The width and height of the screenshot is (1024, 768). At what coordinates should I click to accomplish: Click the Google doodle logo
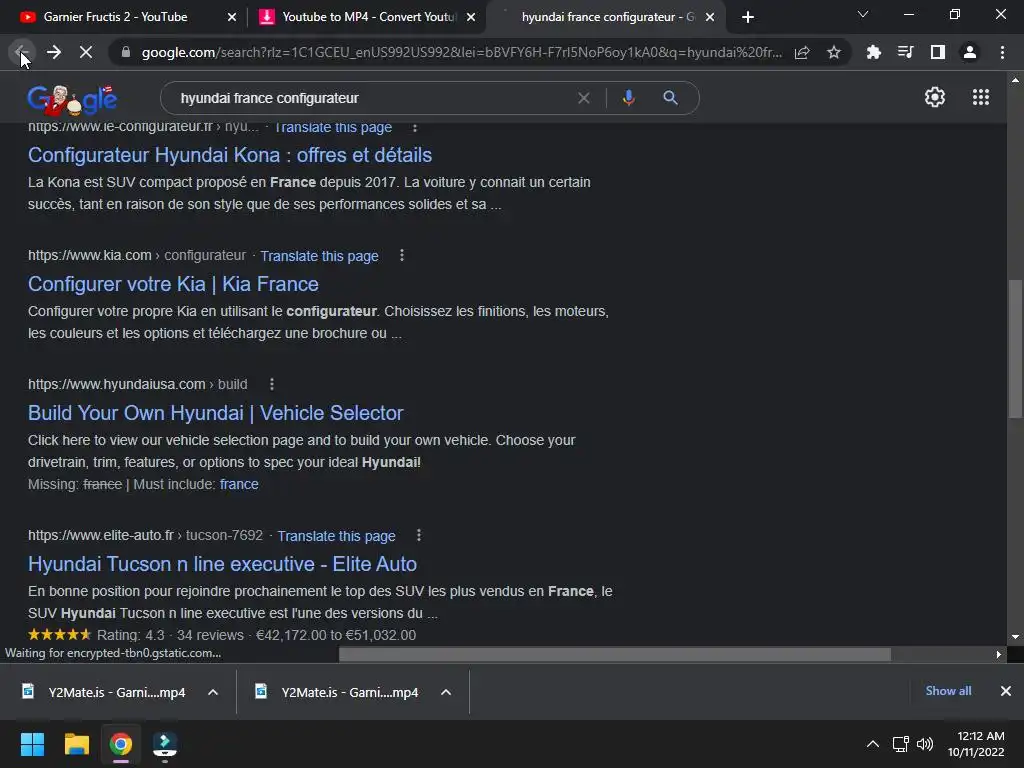pos(72,99)
